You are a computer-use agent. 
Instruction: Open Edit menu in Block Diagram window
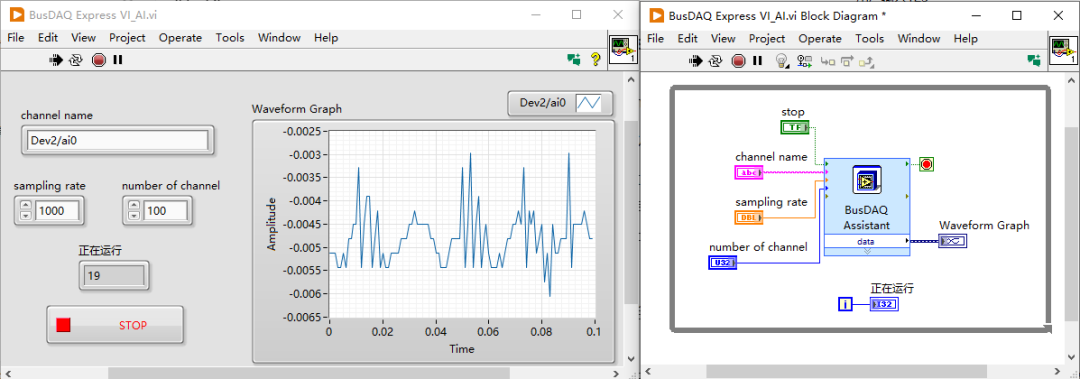pyautogui.click(x=687, y=39)
